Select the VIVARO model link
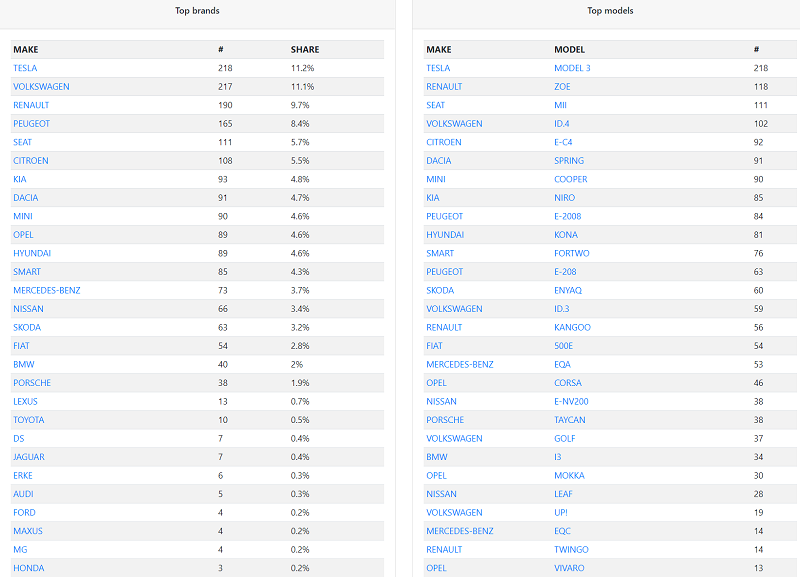This screenshot has width=800, height=577. 569,568
